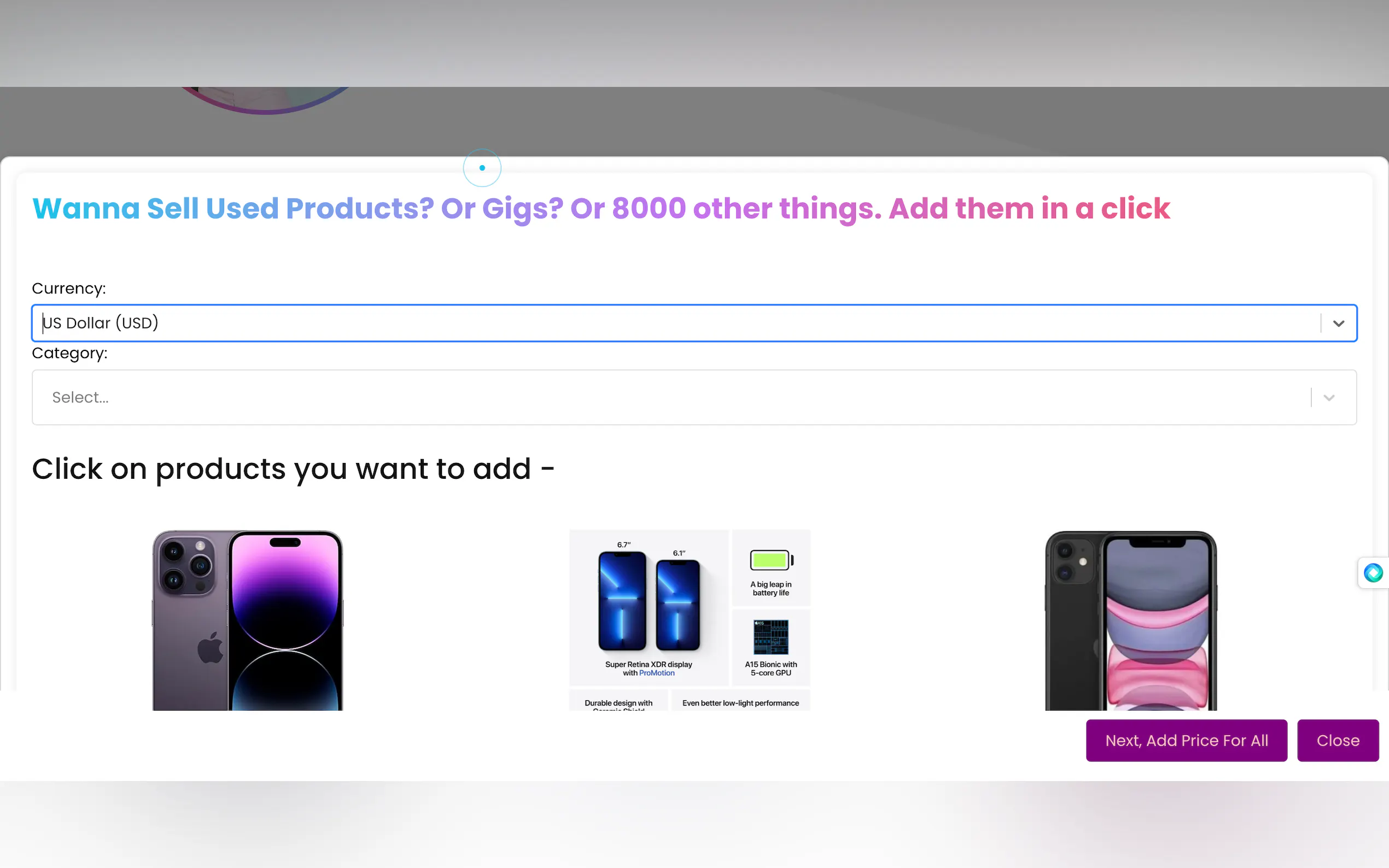Select the black iPhone 11 product
Screen dimensions: 1389x868
pyautogui.click(x=1130, y=620)
